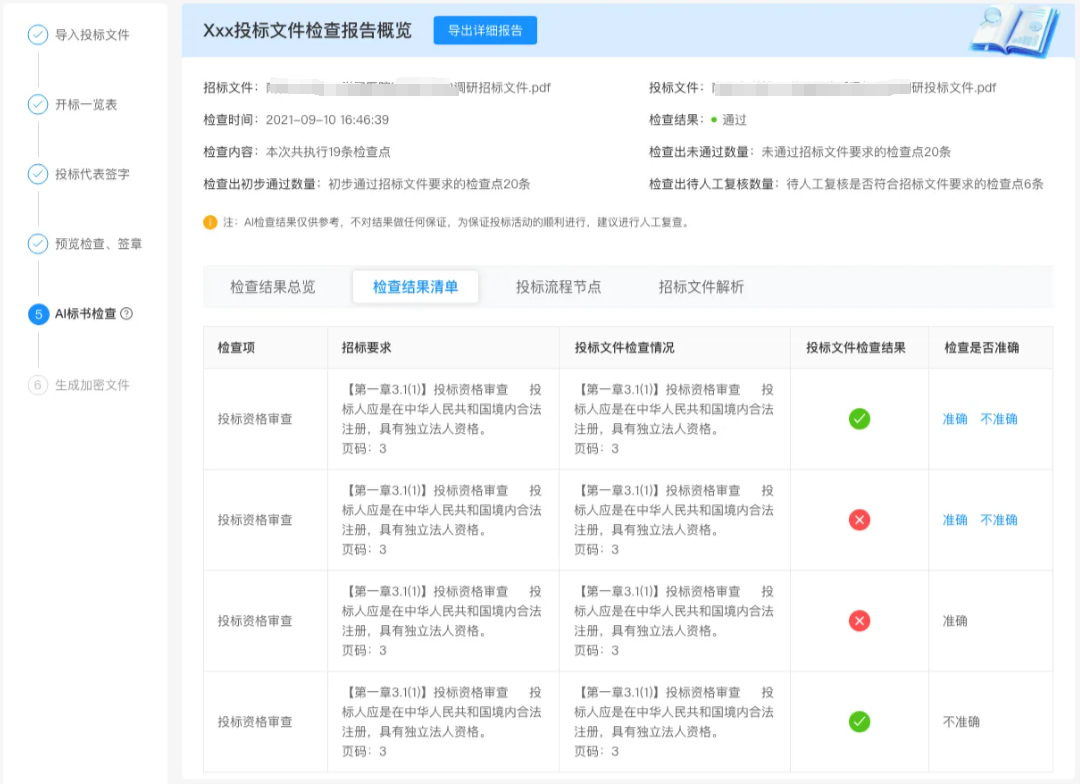Switch to the 检查结果总览 tab
1080x784 pixels.
point(273,287)
